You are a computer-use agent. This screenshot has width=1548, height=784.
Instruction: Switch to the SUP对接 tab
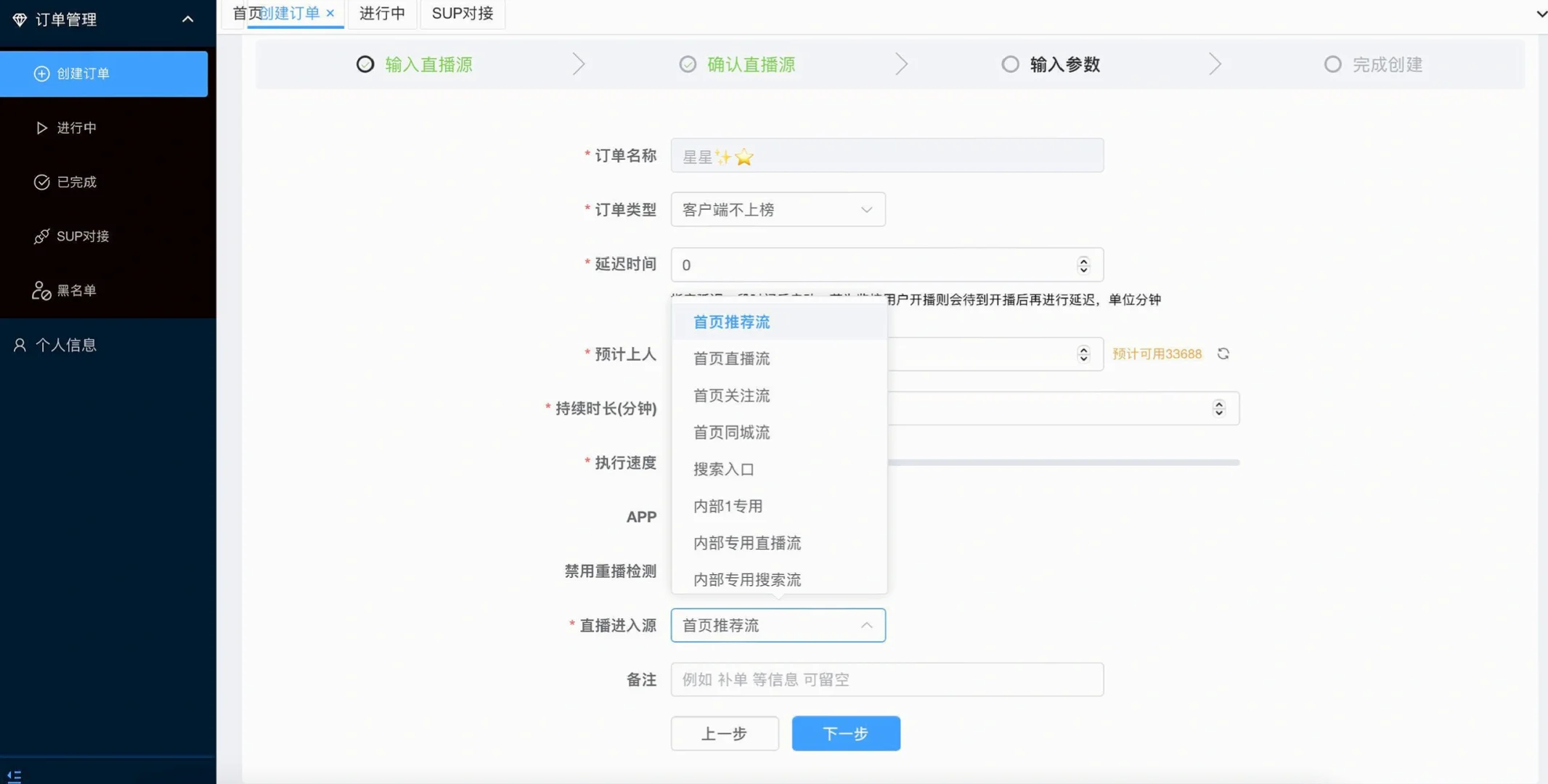pyautogui.click(x=462, y=12)
